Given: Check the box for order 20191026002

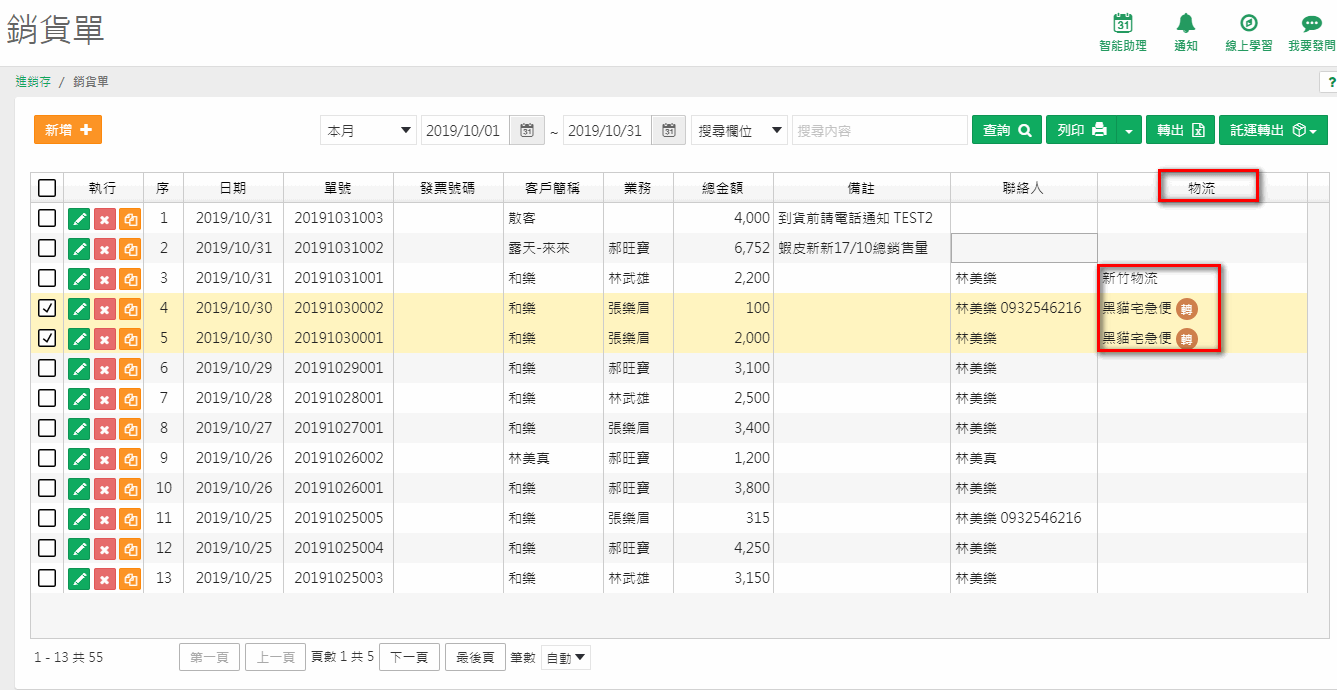Looking at the screenshot, I should 47,458.
